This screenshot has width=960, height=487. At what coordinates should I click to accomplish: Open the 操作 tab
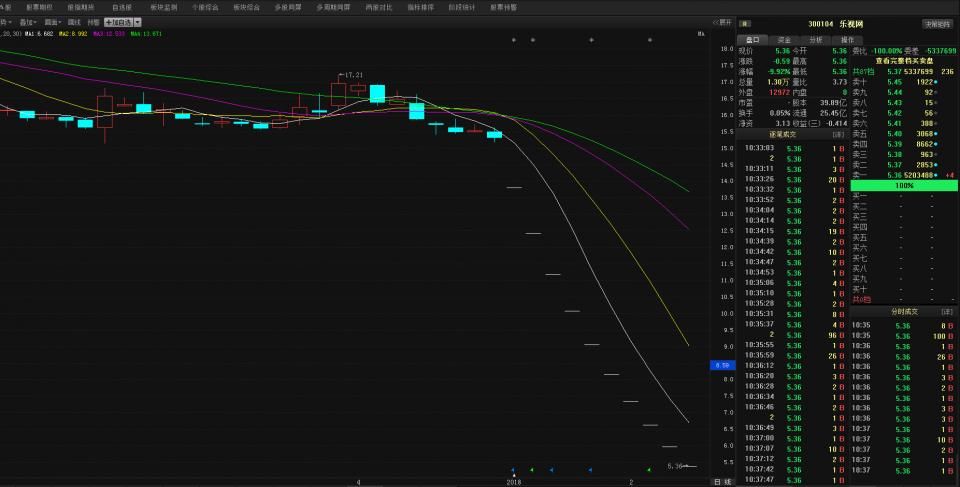pyautogui.click(x=846, y=40)
